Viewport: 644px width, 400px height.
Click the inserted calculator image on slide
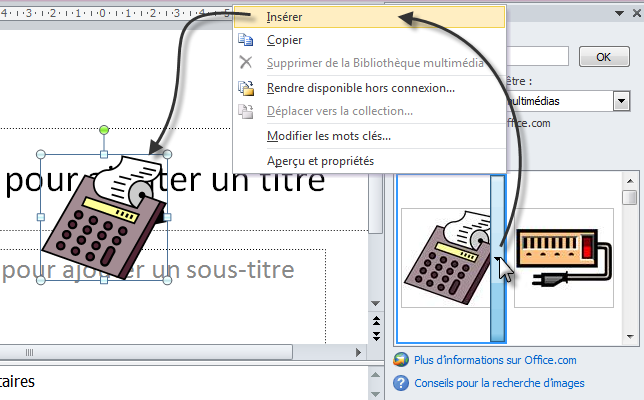(x=104, y=217)
